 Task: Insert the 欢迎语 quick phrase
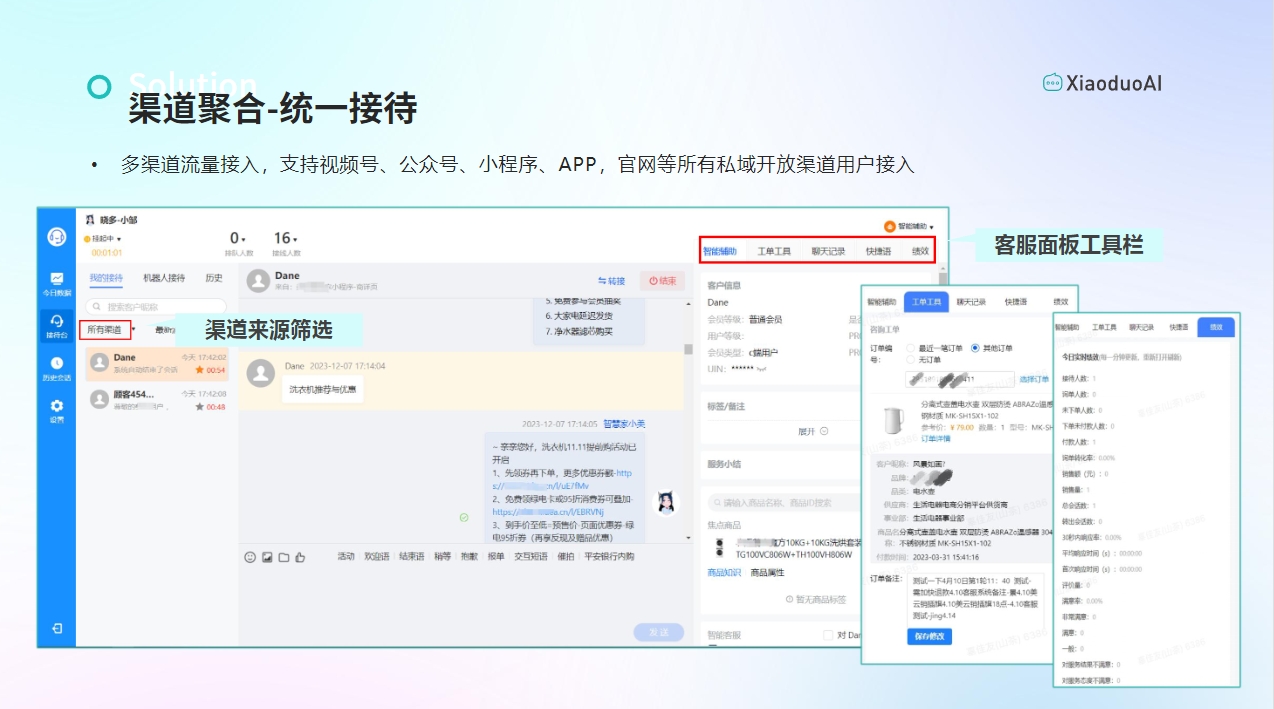tap(377, 557)
